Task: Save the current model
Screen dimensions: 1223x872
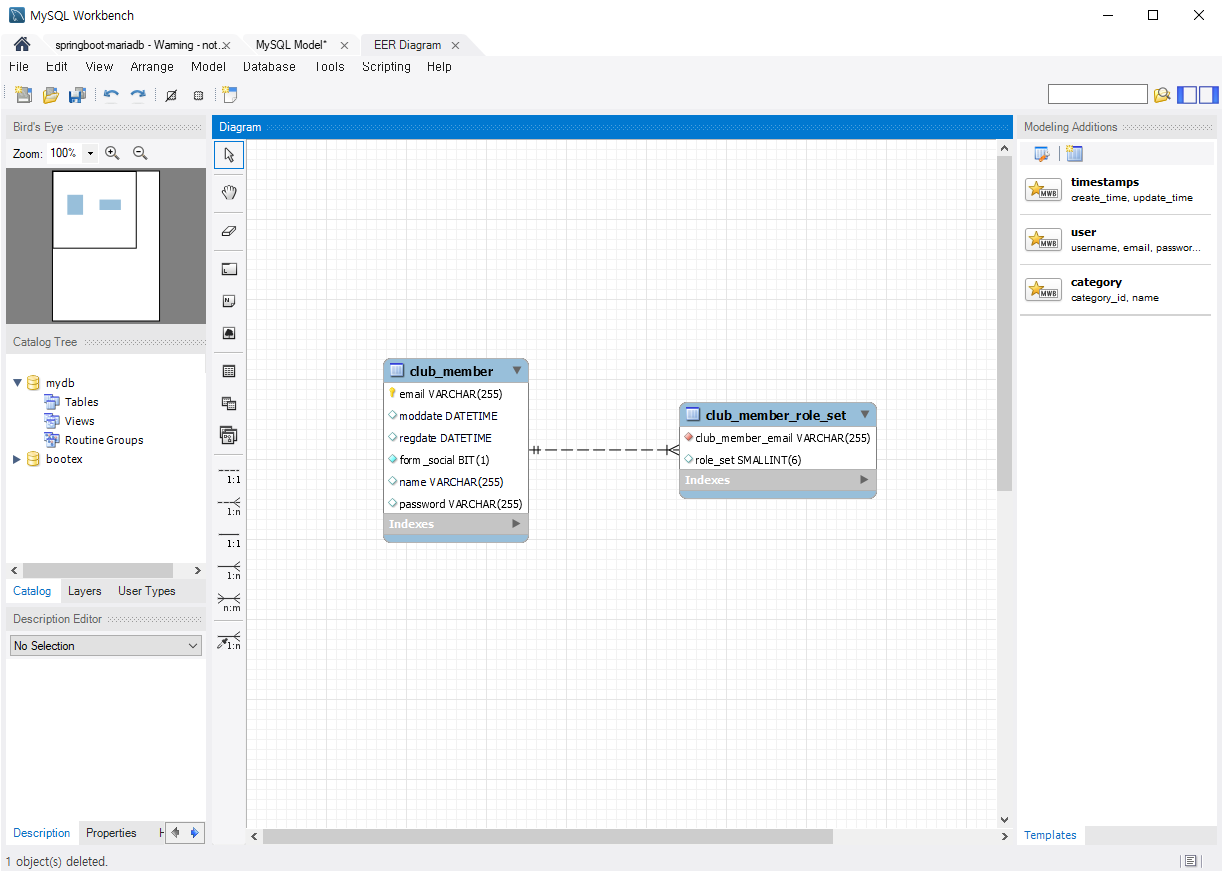Action: (77, 95)
